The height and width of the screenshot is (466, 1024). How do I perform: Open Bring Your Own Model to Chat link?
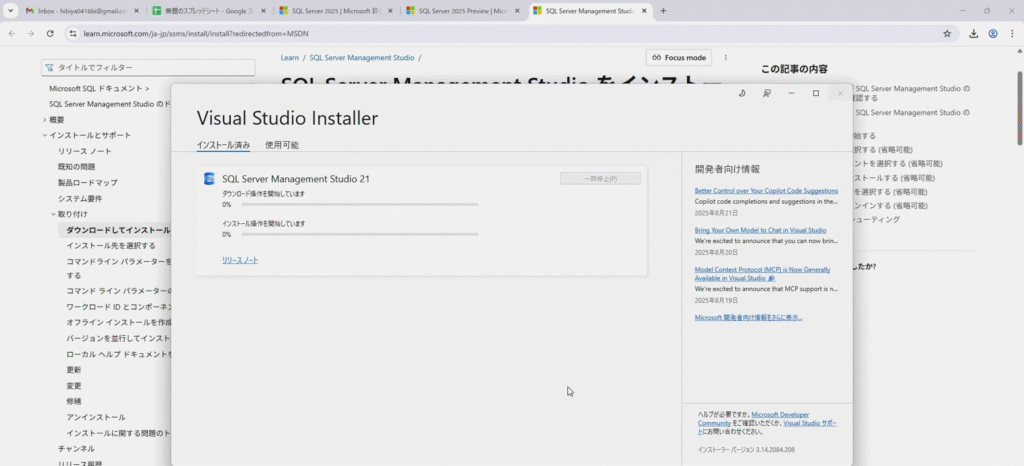coord(760,230)
